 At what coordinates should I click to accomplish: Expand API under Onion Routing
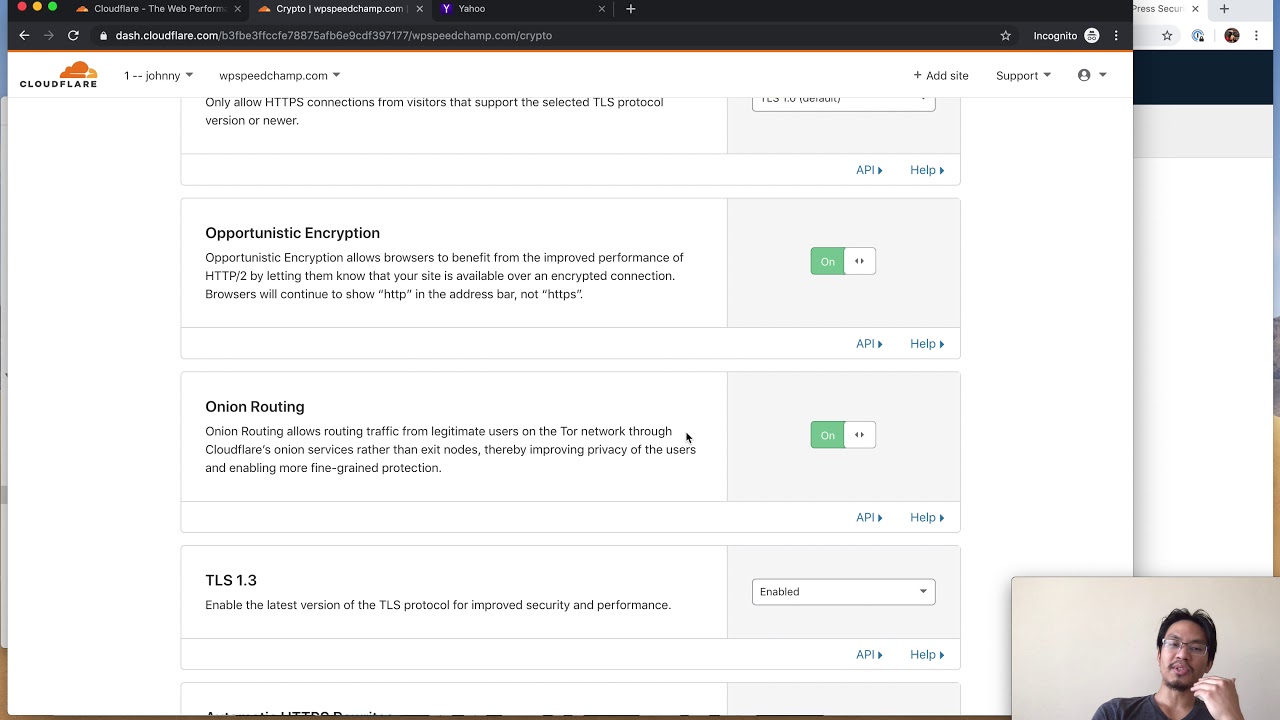[x=869, y=518]
